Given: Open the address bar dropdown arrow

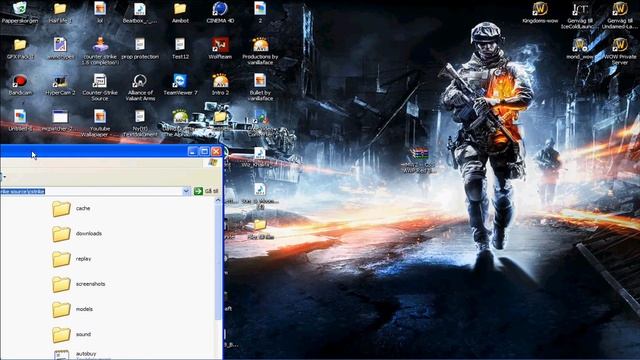Looking at the screenshot, I should pos(186,191).
